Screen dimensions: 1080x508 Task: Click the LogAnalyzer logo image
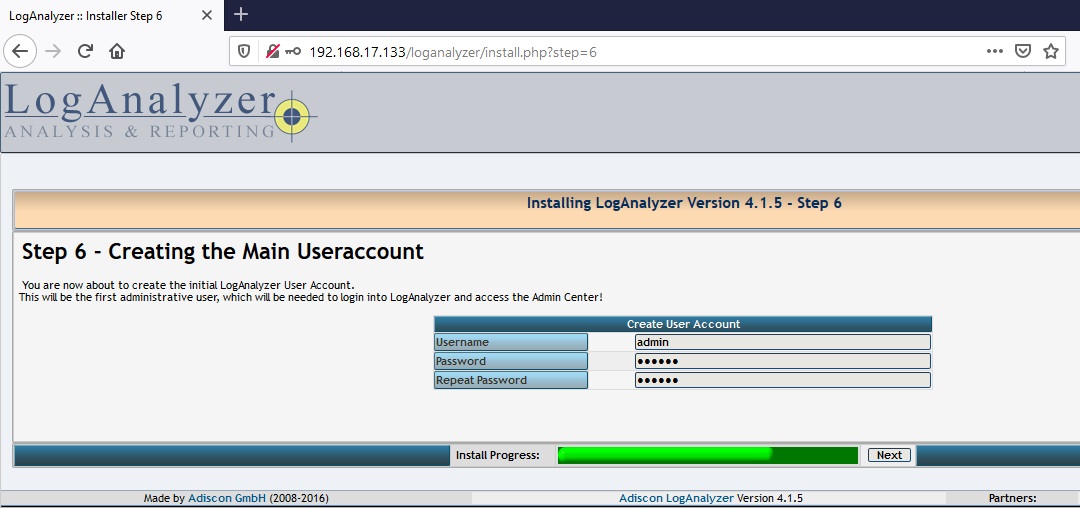160,112
